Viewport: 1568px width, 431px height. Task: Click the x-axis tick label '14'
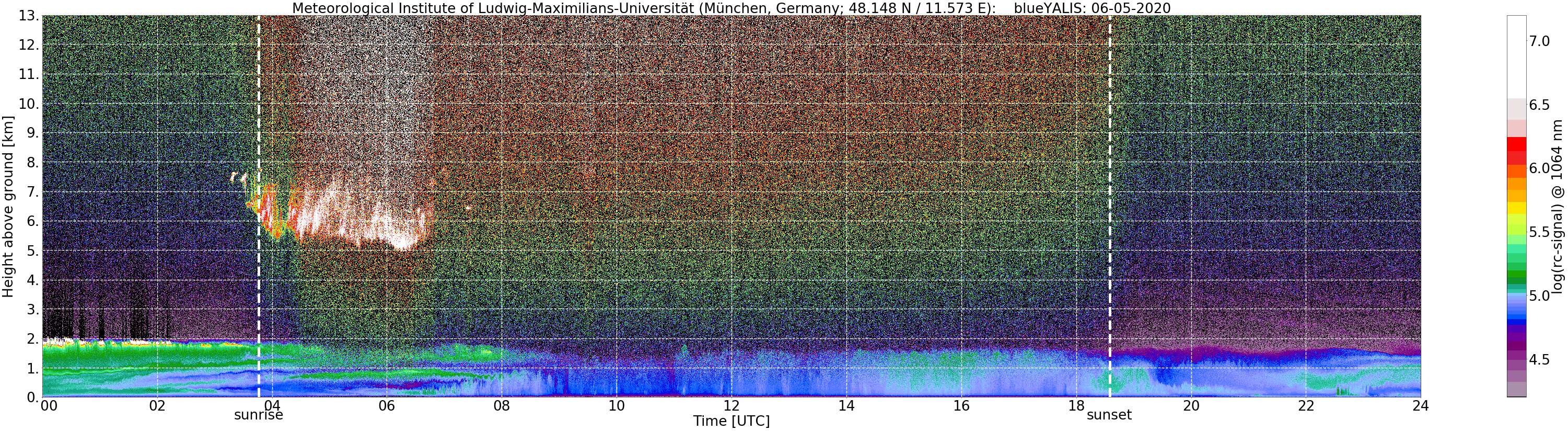tap(846, 406)
